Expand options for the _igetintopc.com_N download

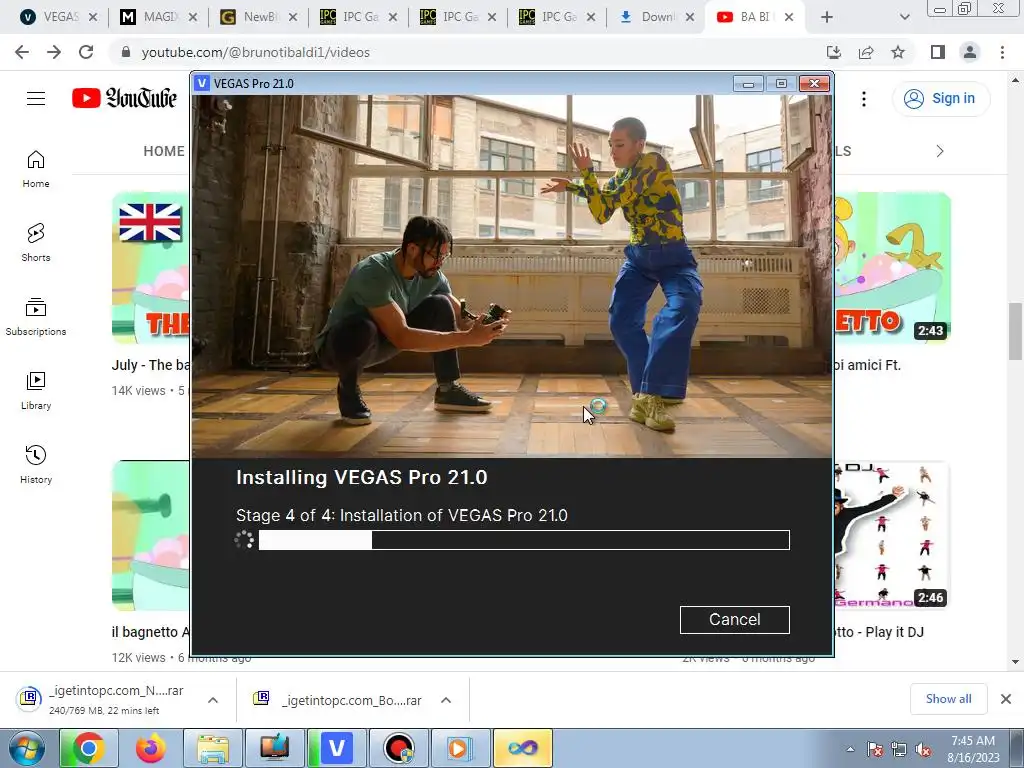pos(213,700)
